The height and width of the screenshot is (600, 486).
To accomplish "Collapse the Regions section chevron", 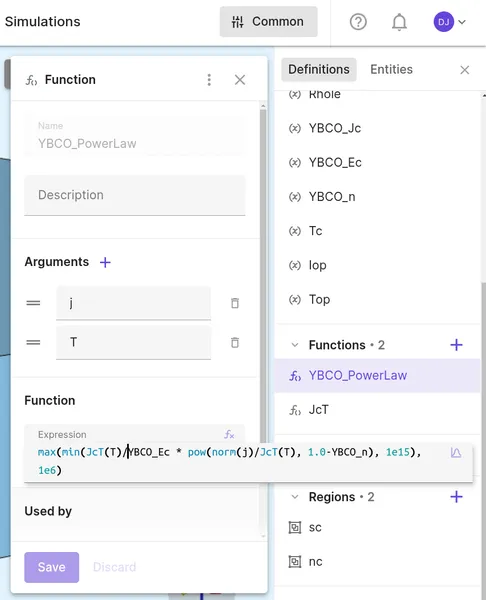I will [x=295, y=497].
